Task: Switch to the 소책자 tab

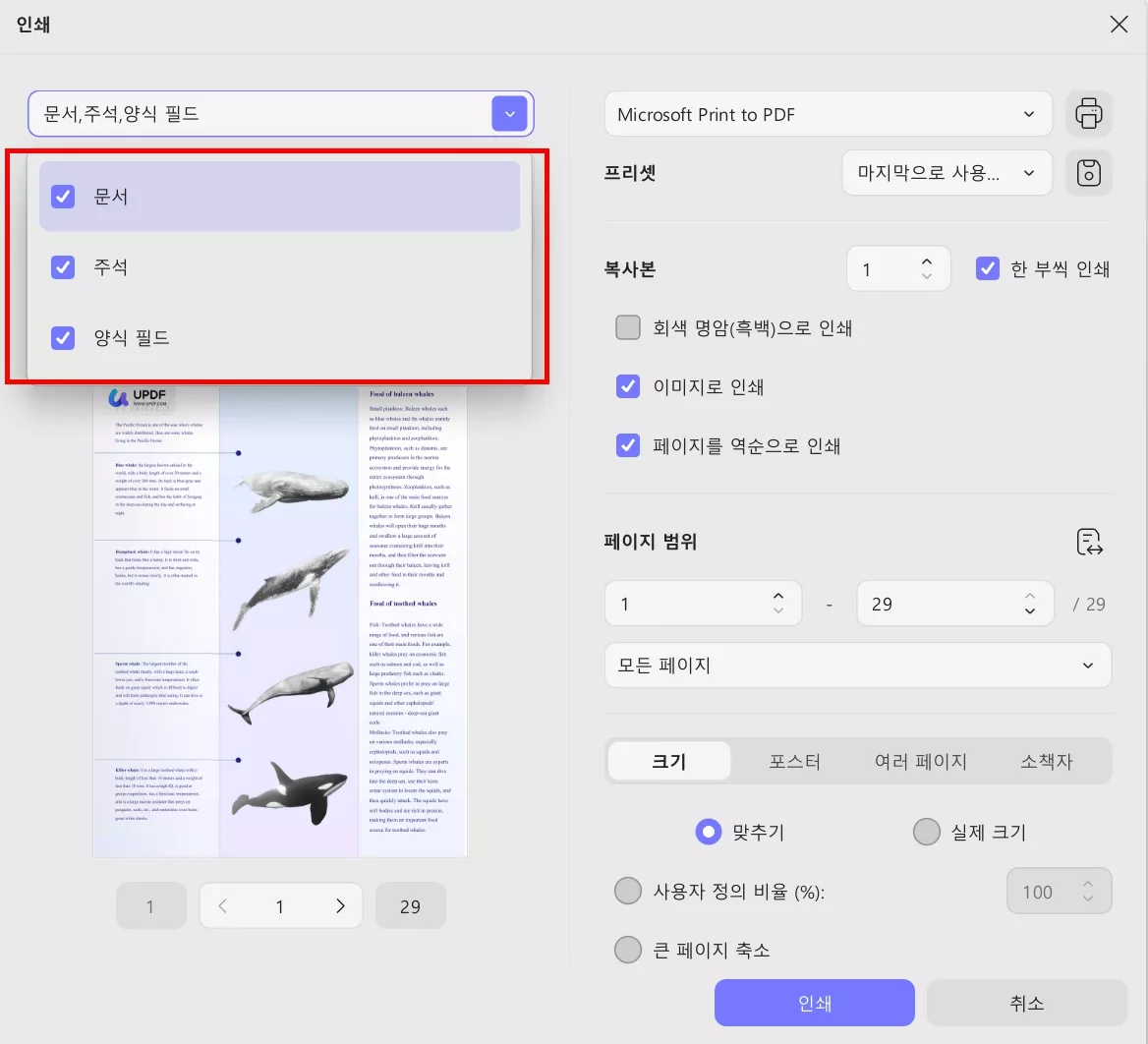Action: [x=1046, y=760]
